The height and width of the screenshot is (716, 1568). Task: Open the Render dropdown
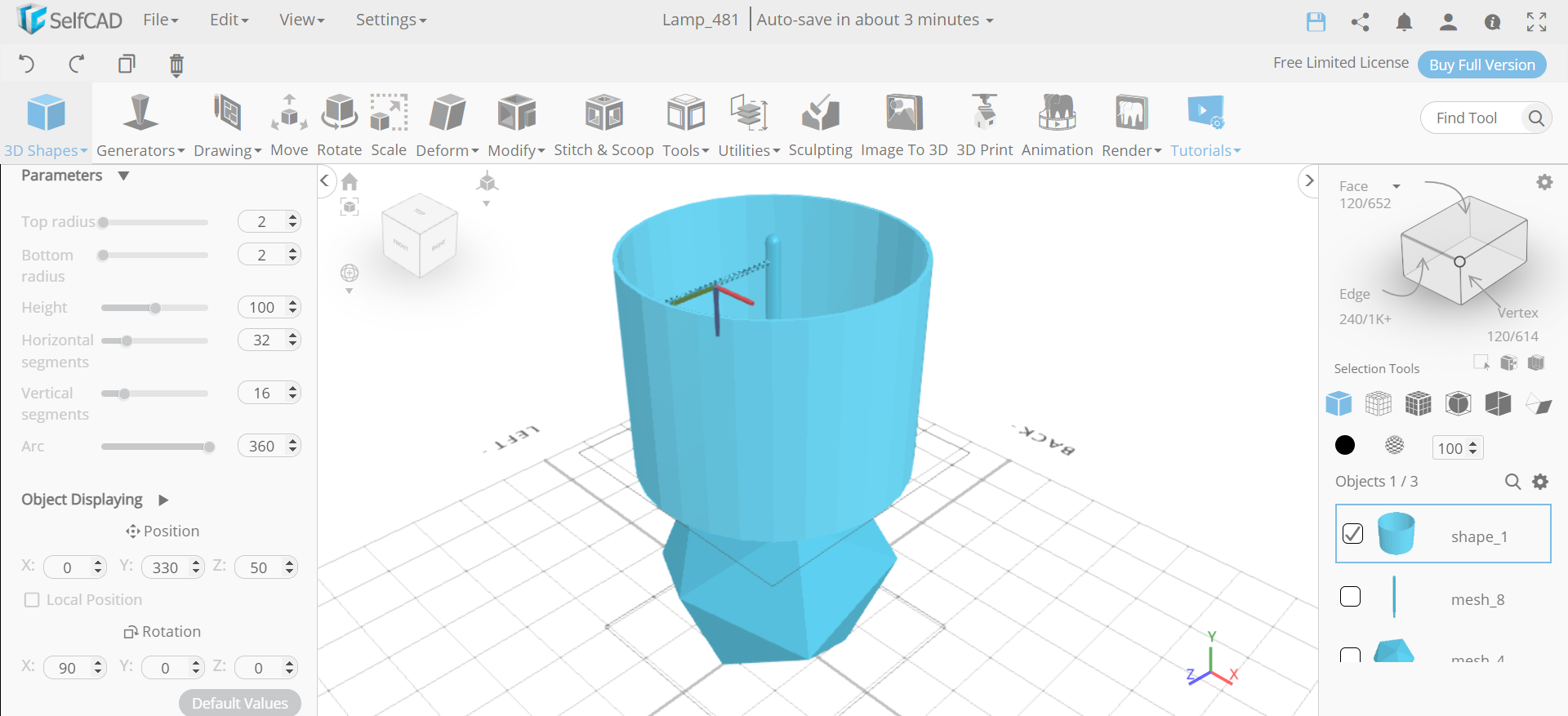click(x=1131, y=125)
